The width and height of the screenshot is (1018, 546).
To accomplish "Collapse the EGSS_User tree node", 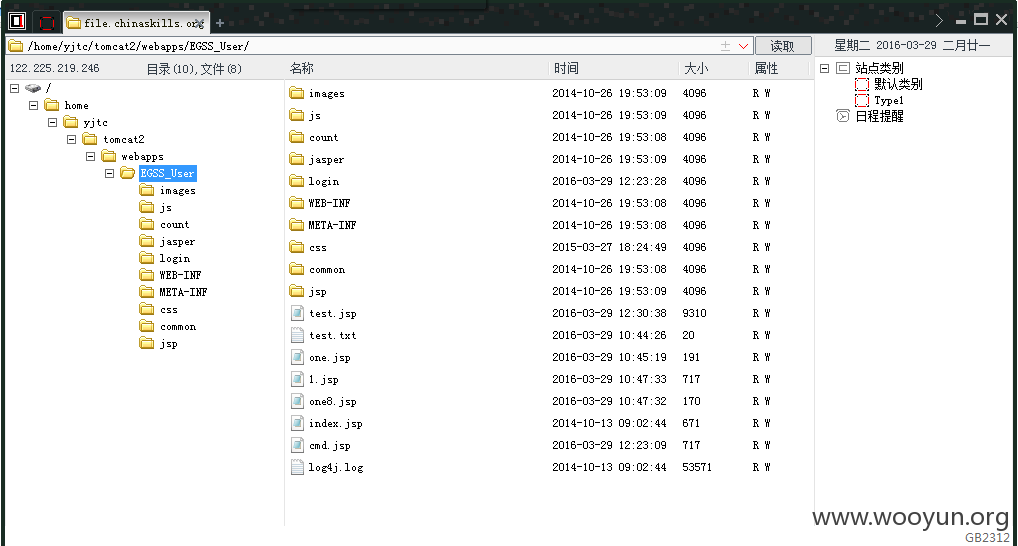I will pos(109,173).
